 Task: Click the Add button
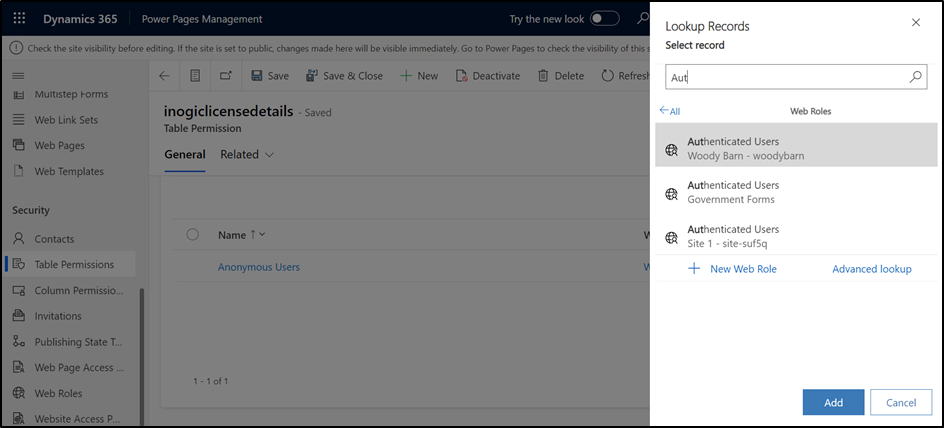833,403
